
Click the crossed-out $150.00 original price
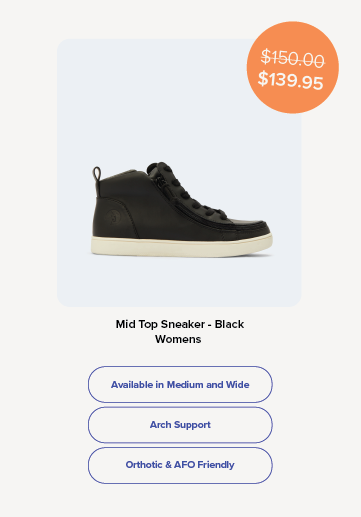292,58
